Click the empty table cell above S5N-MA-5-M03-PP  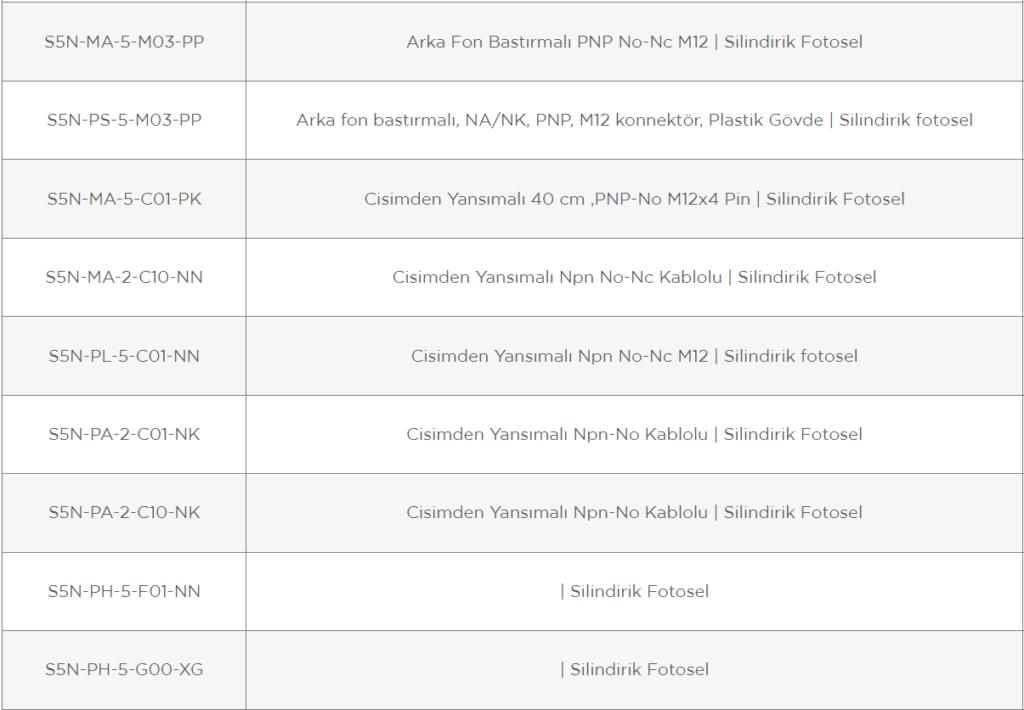coord(124,1)
